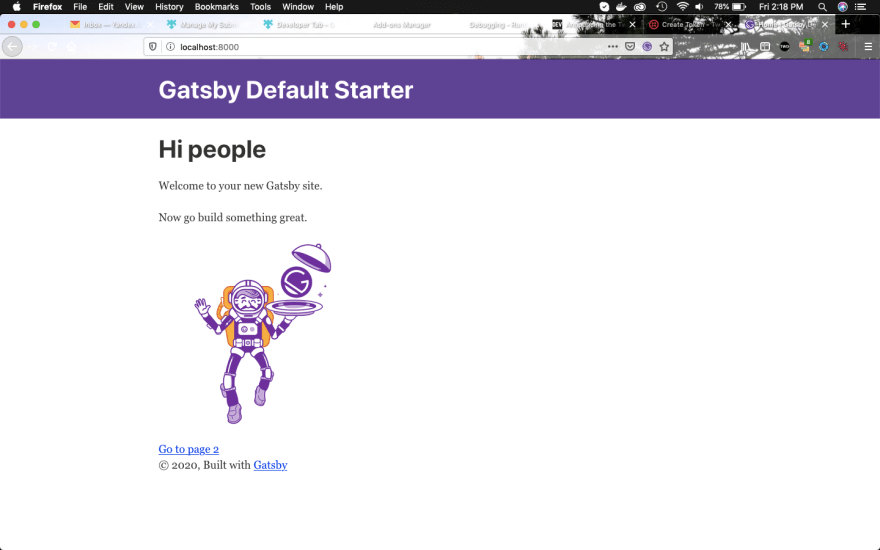Screen dimensions: 880x550
Task: Open the Gatsby footer link
Action: 271,465
